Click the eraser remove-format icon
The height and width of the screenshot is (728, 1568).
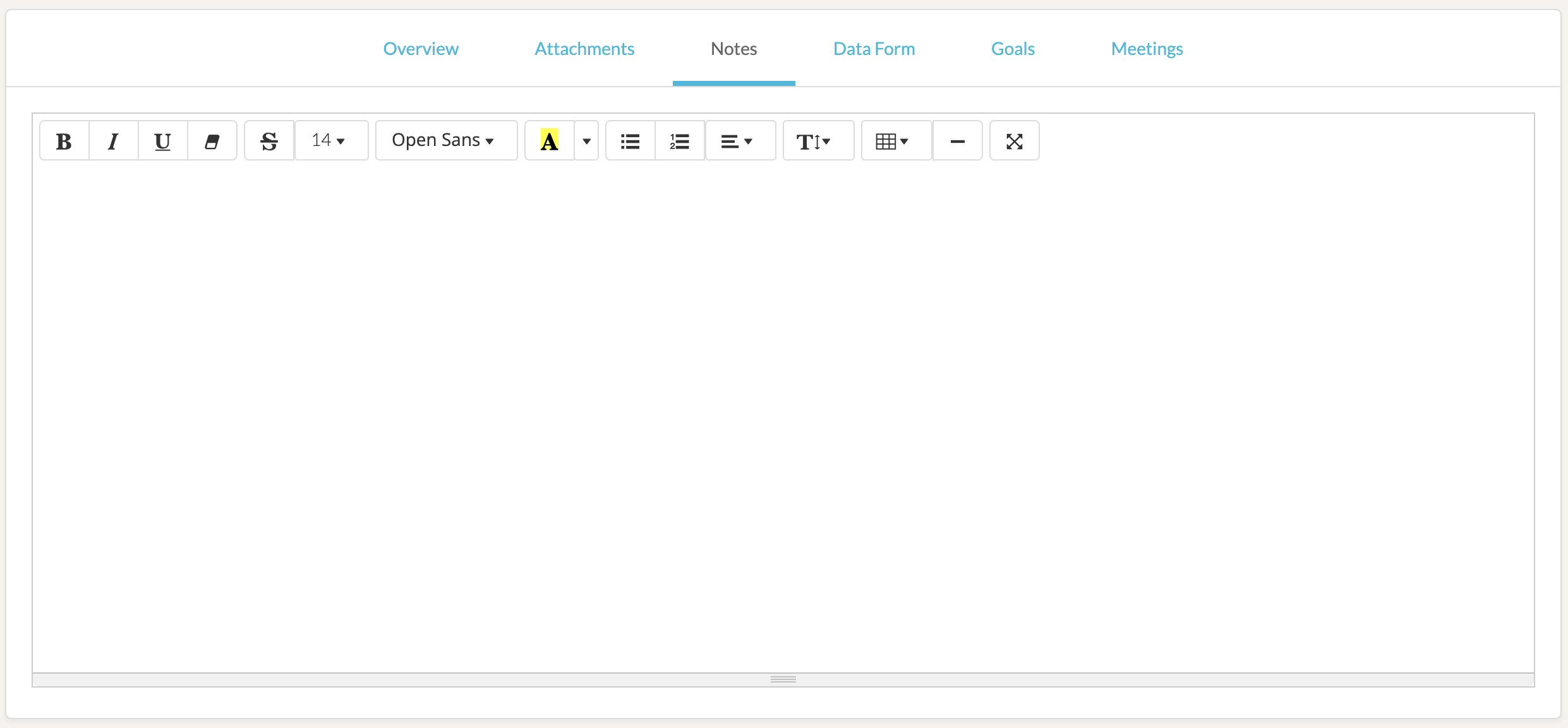pyautogui.click(x=212, y=141)
